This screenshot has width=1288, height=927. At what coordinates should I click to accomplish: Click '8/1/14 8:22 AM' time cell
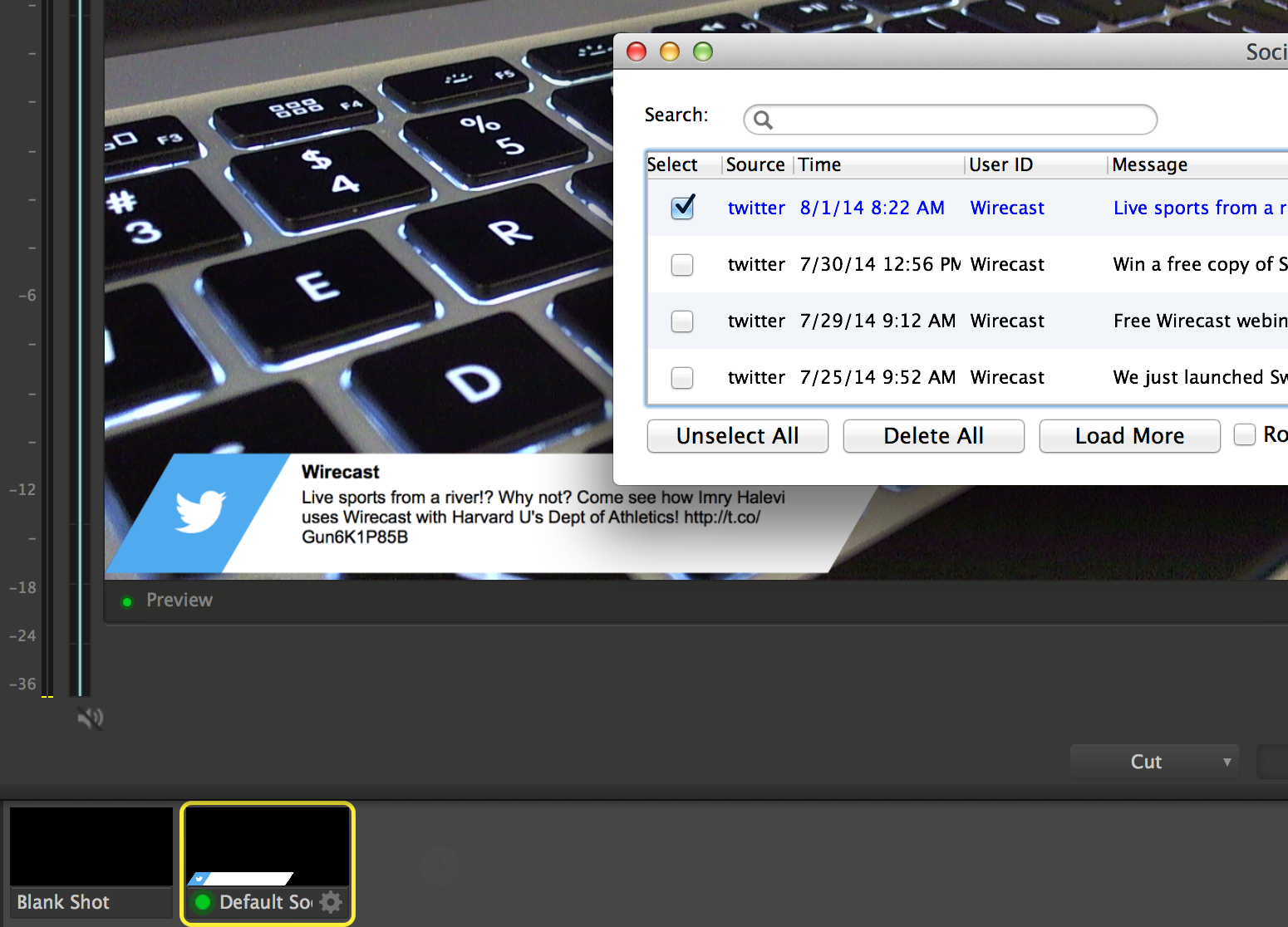coord(872,208)
